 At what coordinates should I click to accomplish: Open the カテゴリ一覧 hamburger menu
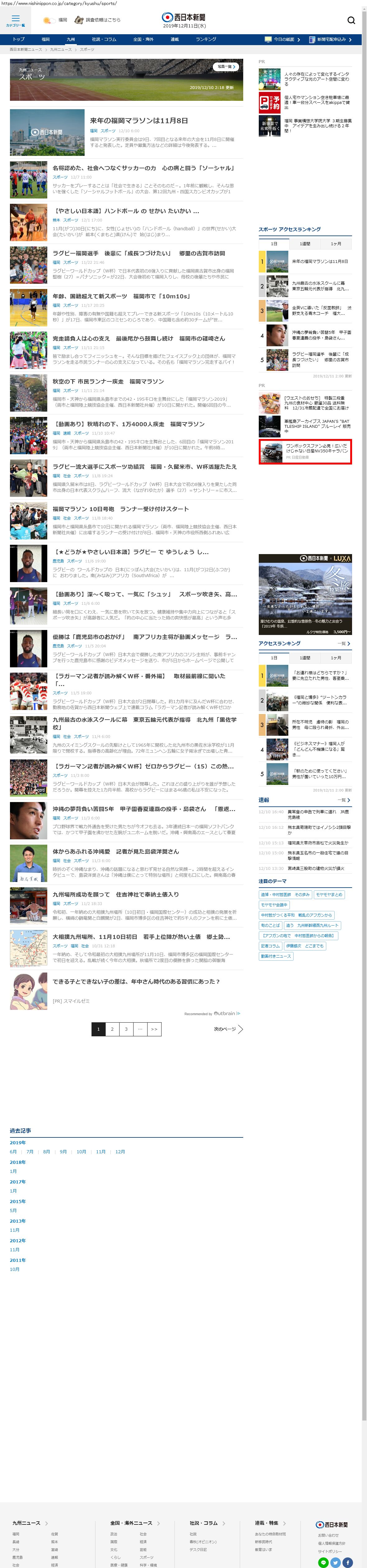tap(15, 20)
